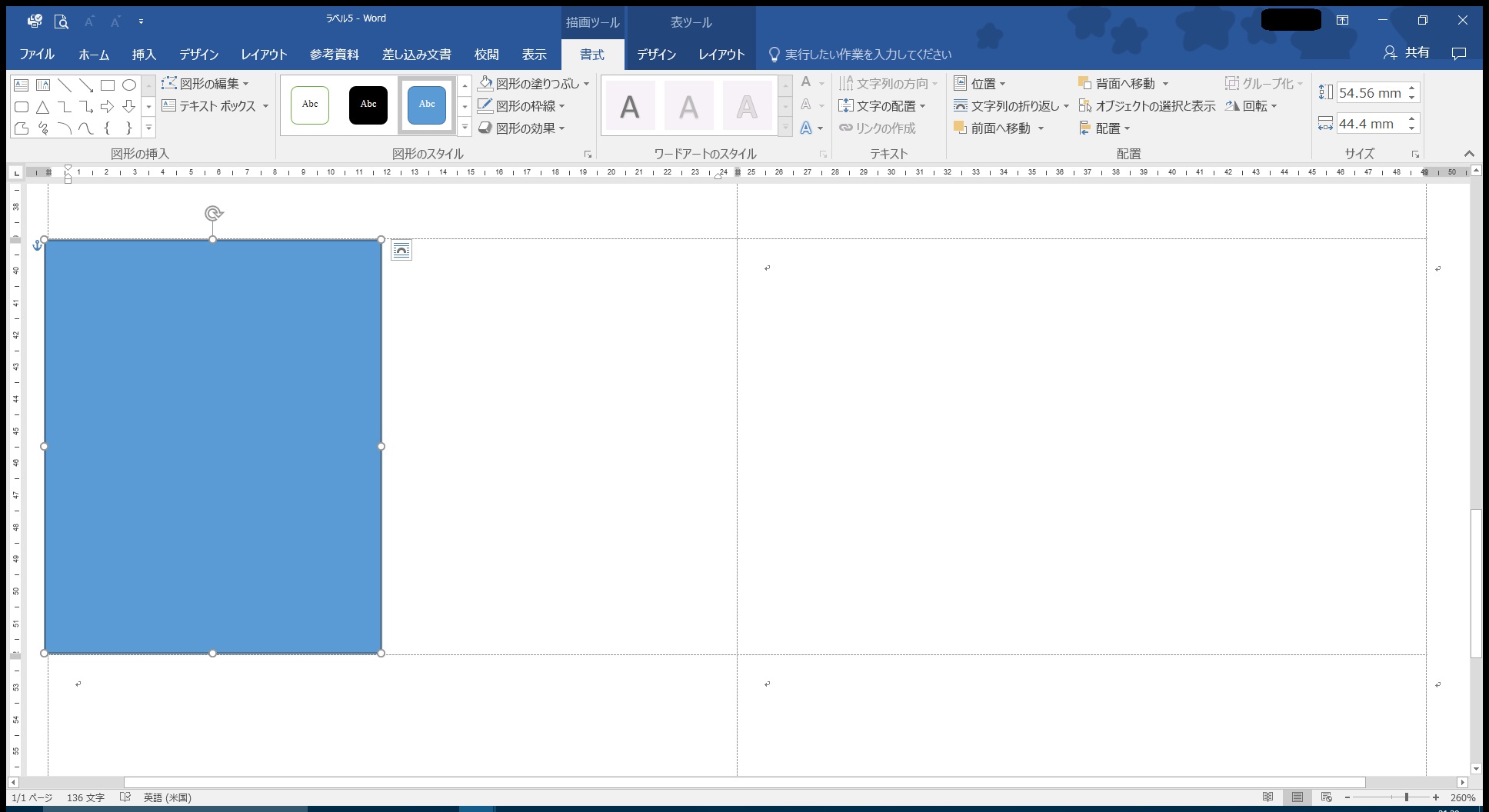Expand the shape gallery more button

tap(149, 128)
